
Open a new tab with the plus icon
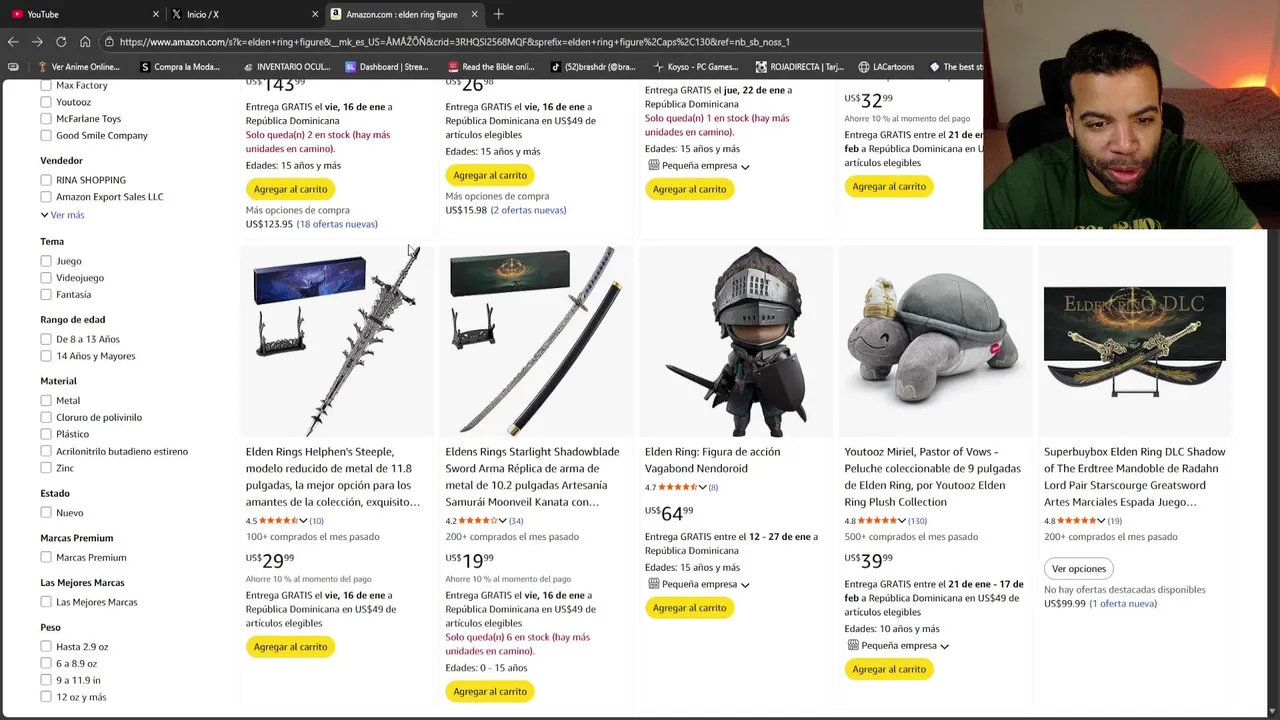tap(498, 14)
